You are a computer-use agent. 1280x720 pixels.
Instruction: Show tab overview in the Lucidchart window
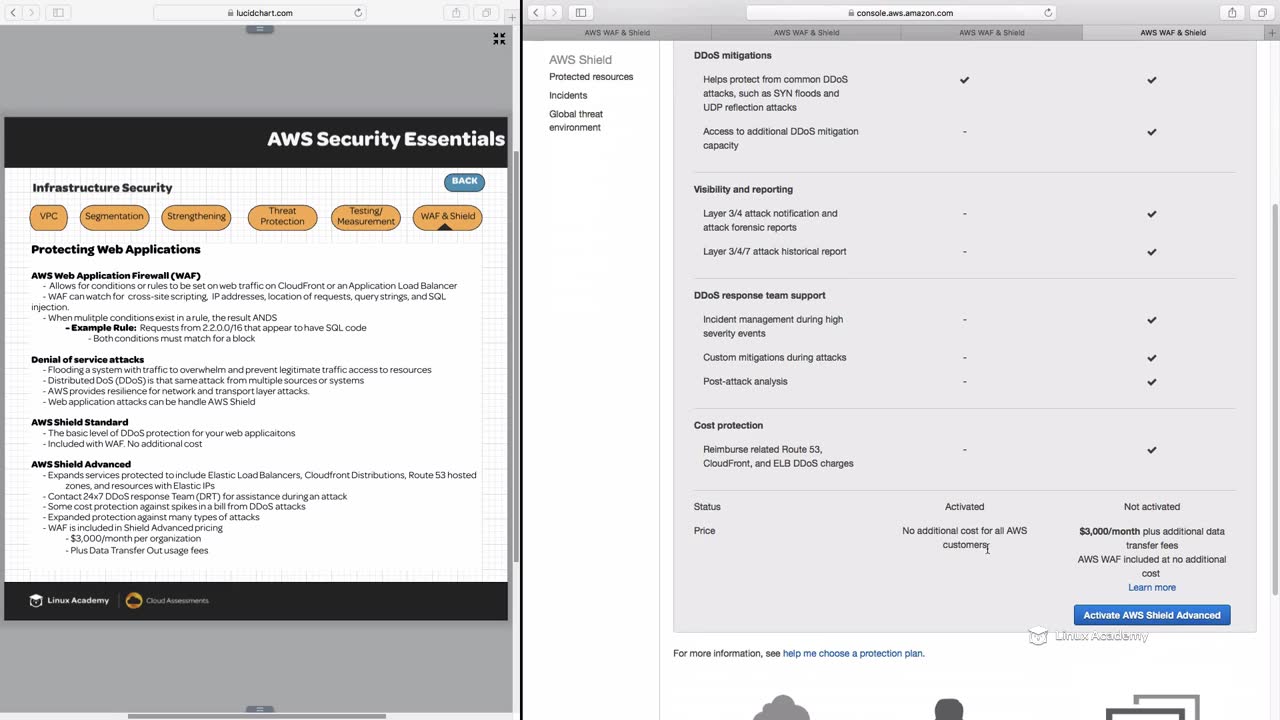coord(486,13)
